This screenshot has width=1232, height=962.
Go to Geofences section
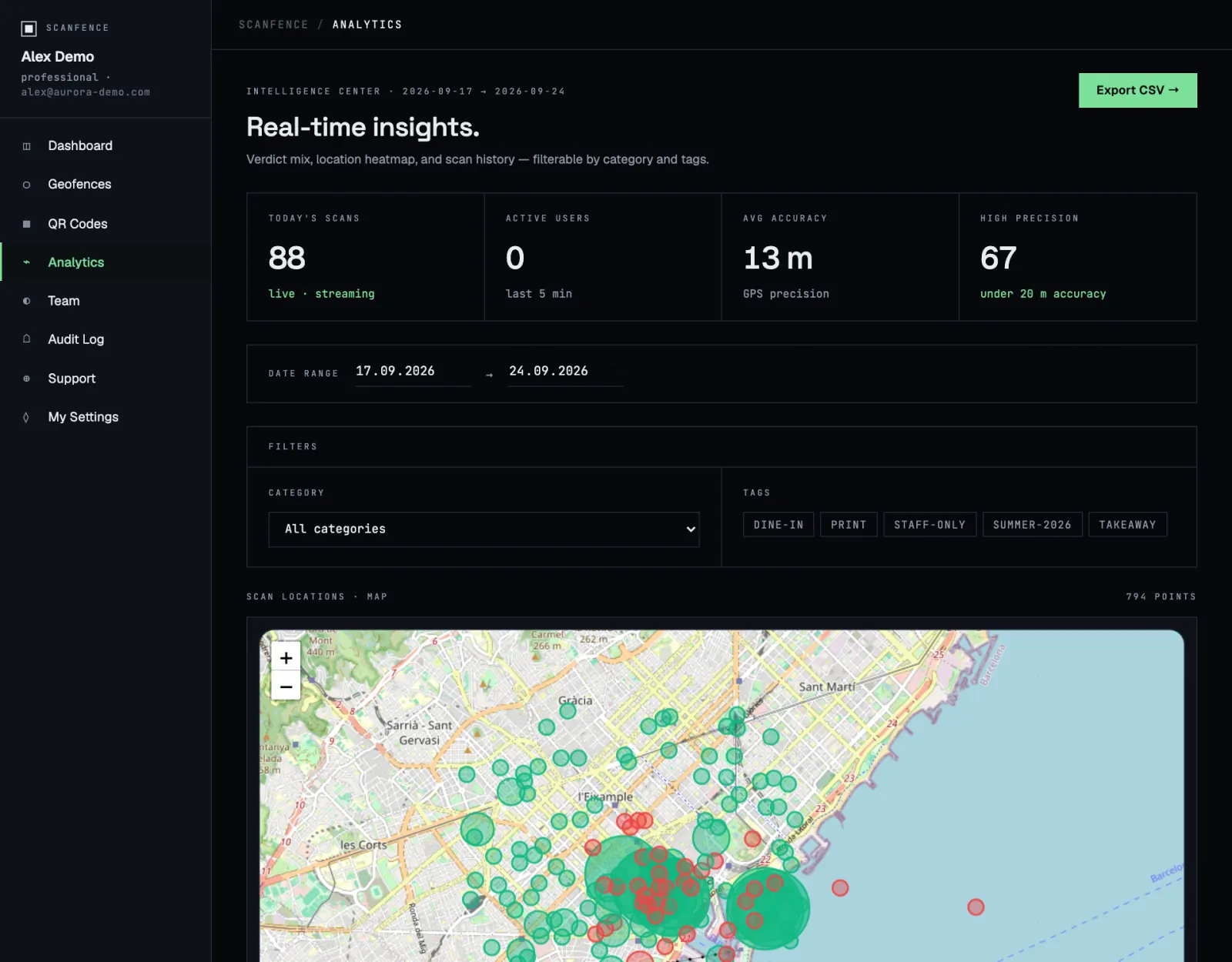point(105,185)
